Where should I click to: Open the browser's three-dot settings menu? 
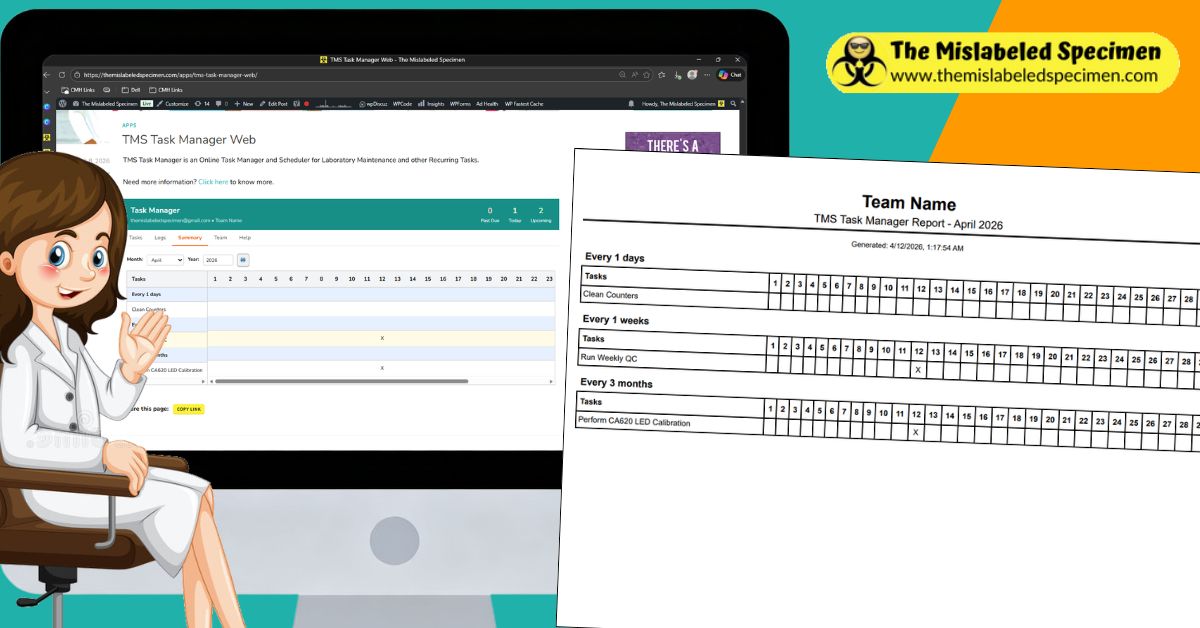707,75
